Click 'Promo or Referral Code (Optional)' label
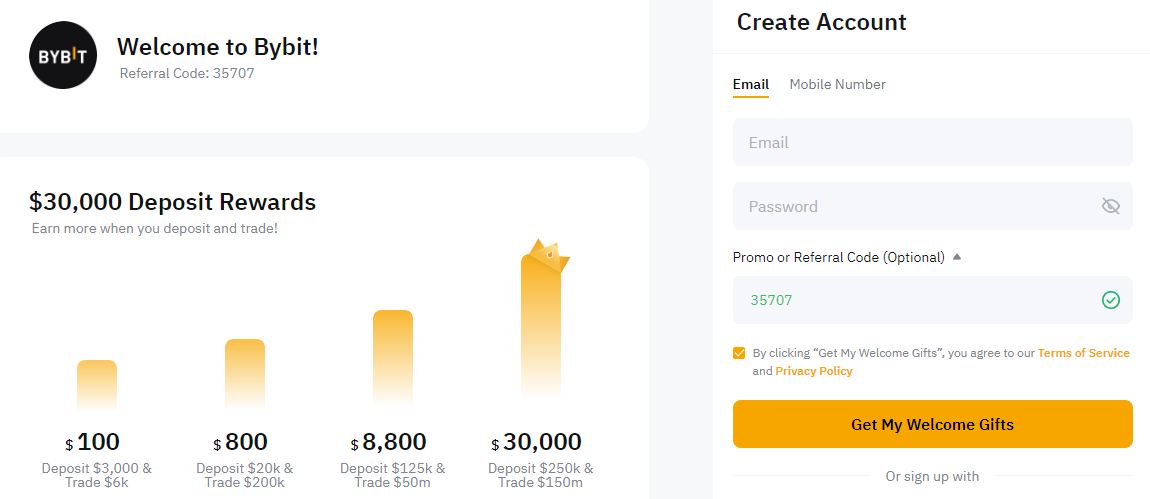 838,258
